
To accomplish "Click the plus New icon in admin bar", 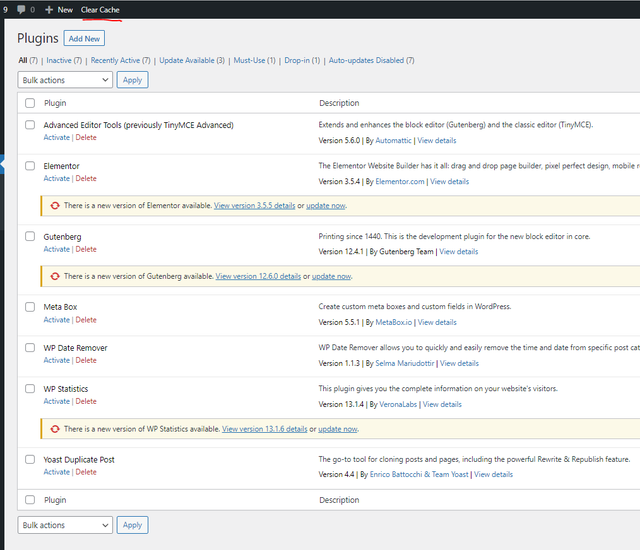I will coord(49,9).
